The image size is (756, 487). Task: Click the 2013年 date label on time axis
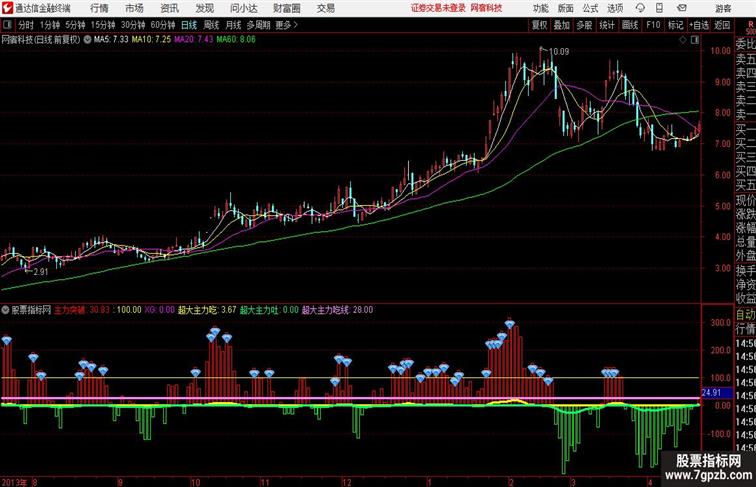pos(15,482)
